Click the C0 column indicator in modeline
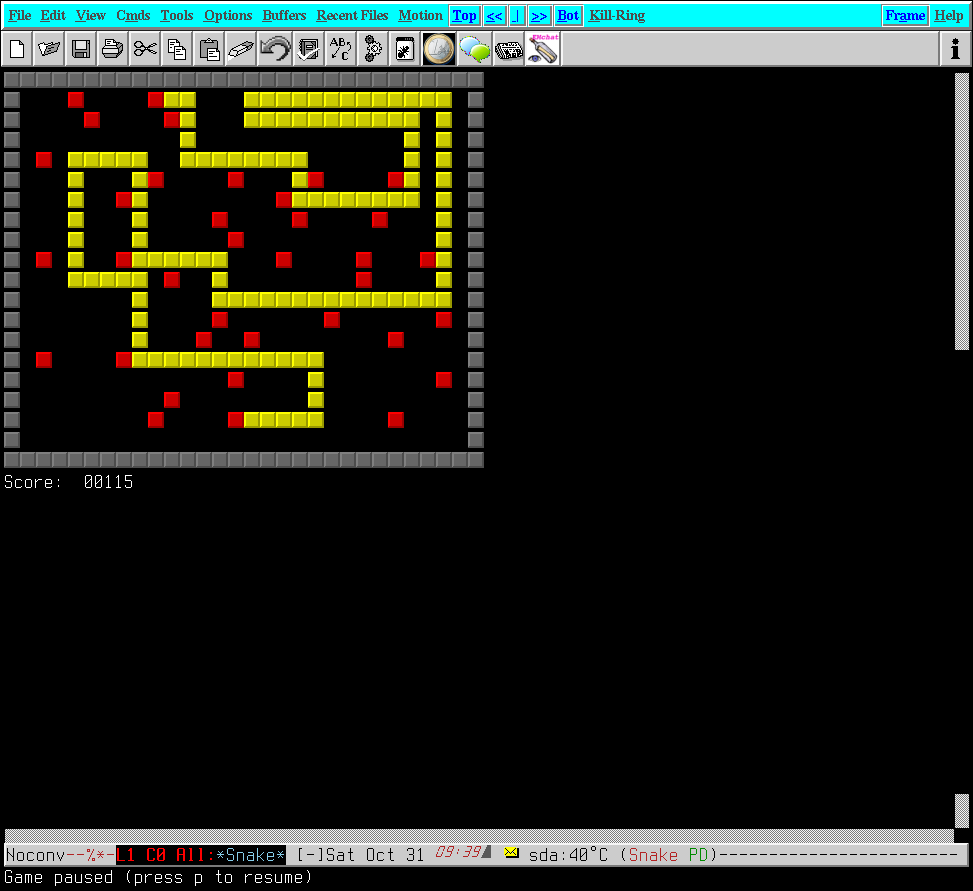This screenshot has width=973, height=891. click(156, 855)
